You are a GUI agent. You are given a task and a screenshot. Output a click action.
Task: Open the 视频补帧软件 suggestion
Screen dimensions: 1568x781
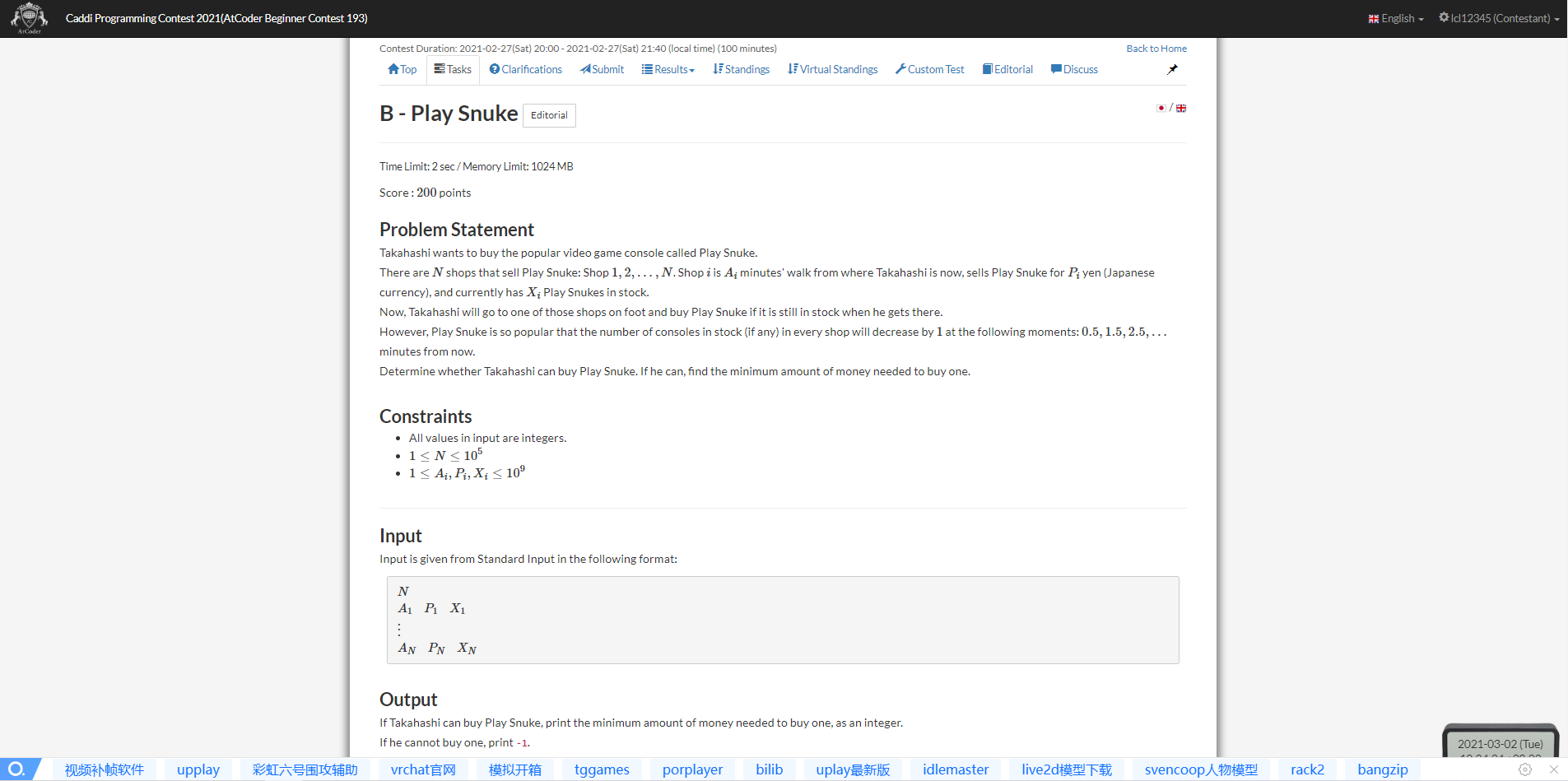(105, 769)
